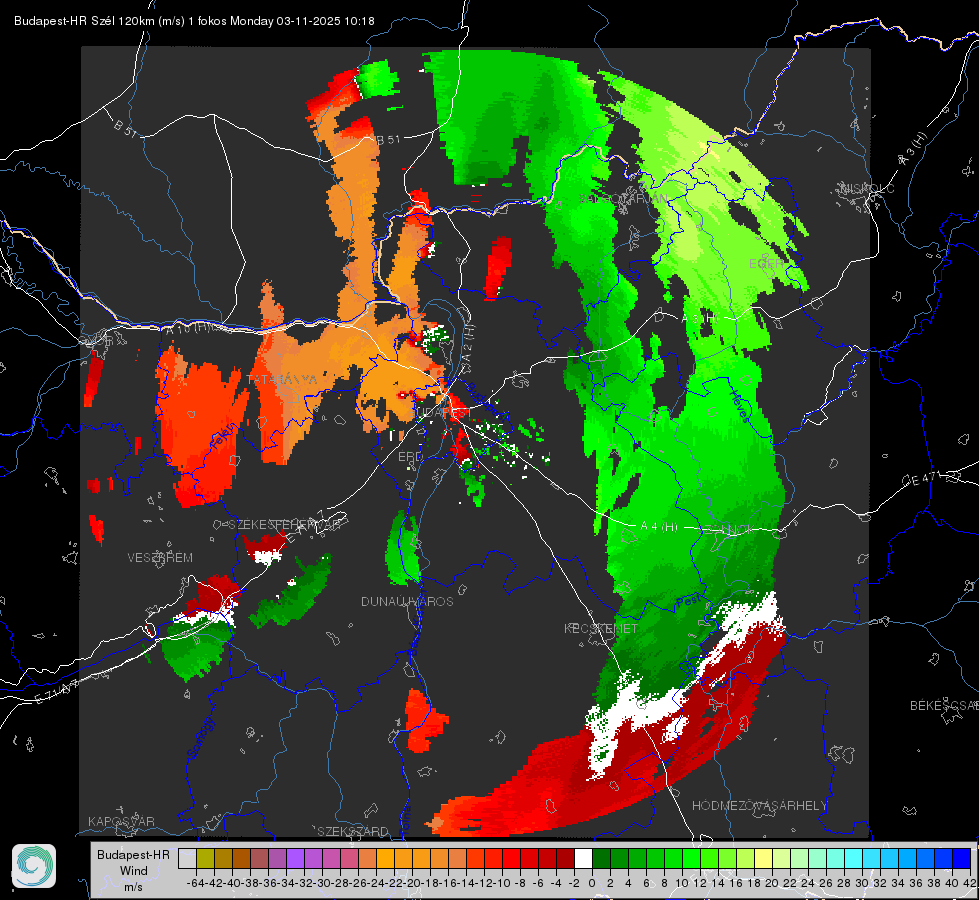This screenshot has height=900, width=979.
Task: Click the 0 legend value
Action: tap(592, 883)
